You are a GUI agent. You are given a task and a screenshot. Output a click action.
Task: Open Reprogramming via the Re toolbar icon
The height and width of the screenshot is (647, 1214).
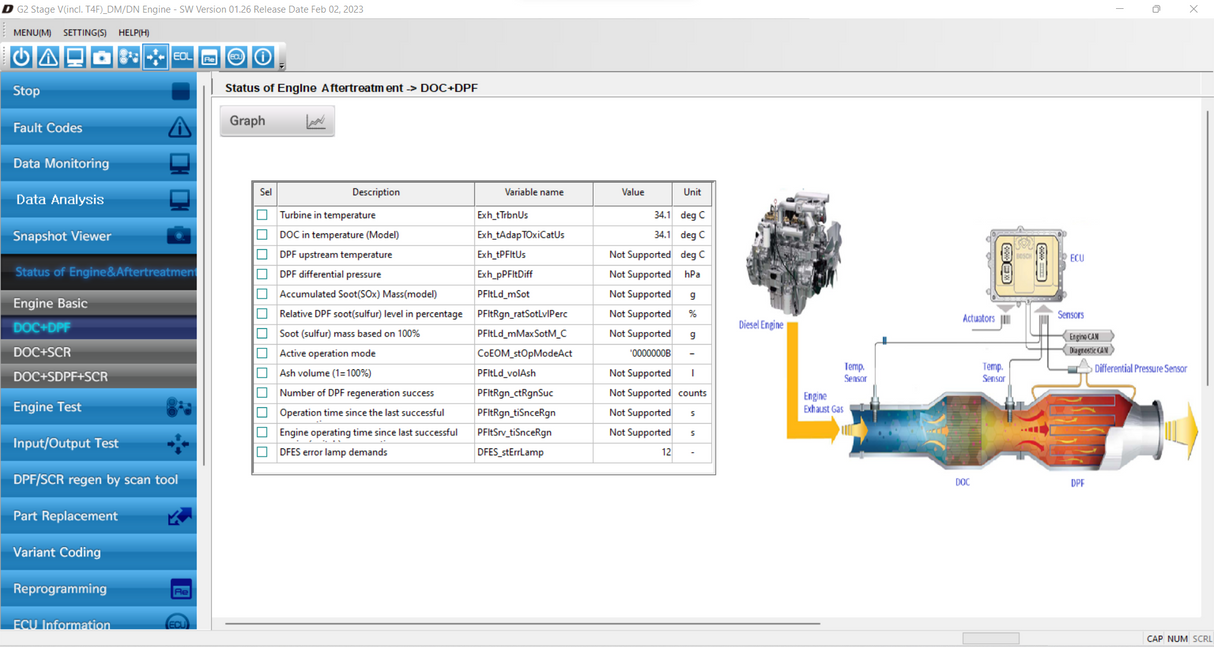point(210,57)
